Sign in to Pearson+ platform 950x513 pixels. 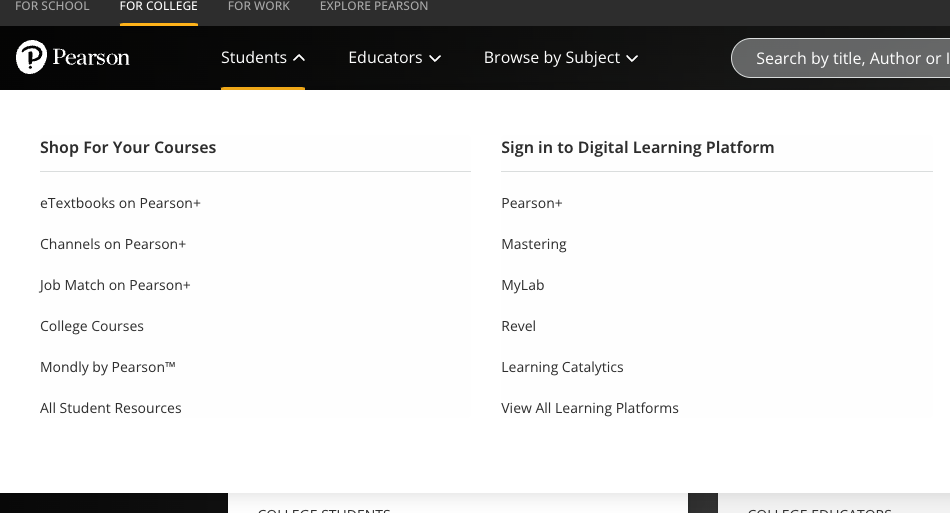pyautogui.click(x=532, y=203)
